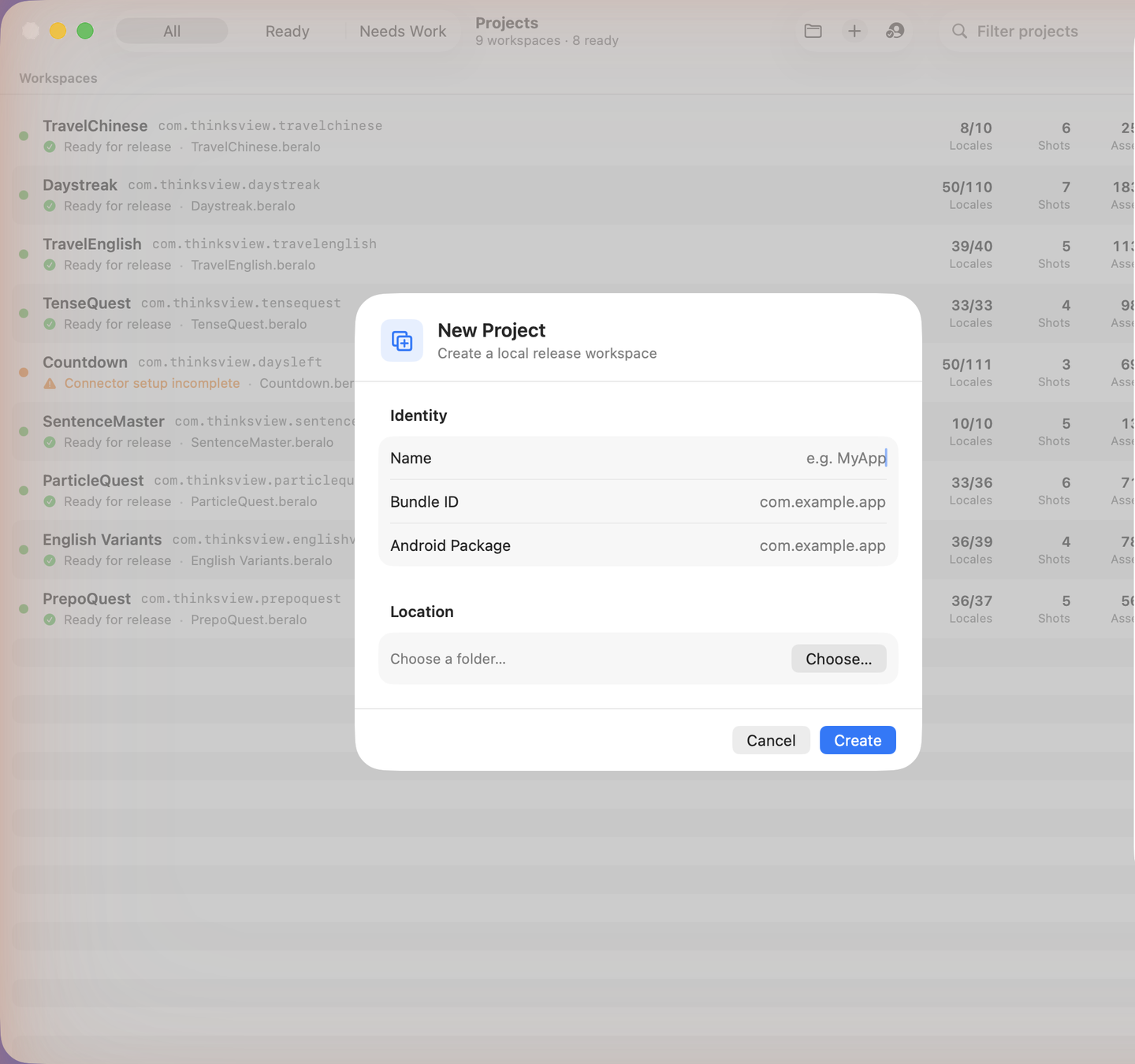Click the green zoom window button
1135x1064 pixels.
click(85, 31)
